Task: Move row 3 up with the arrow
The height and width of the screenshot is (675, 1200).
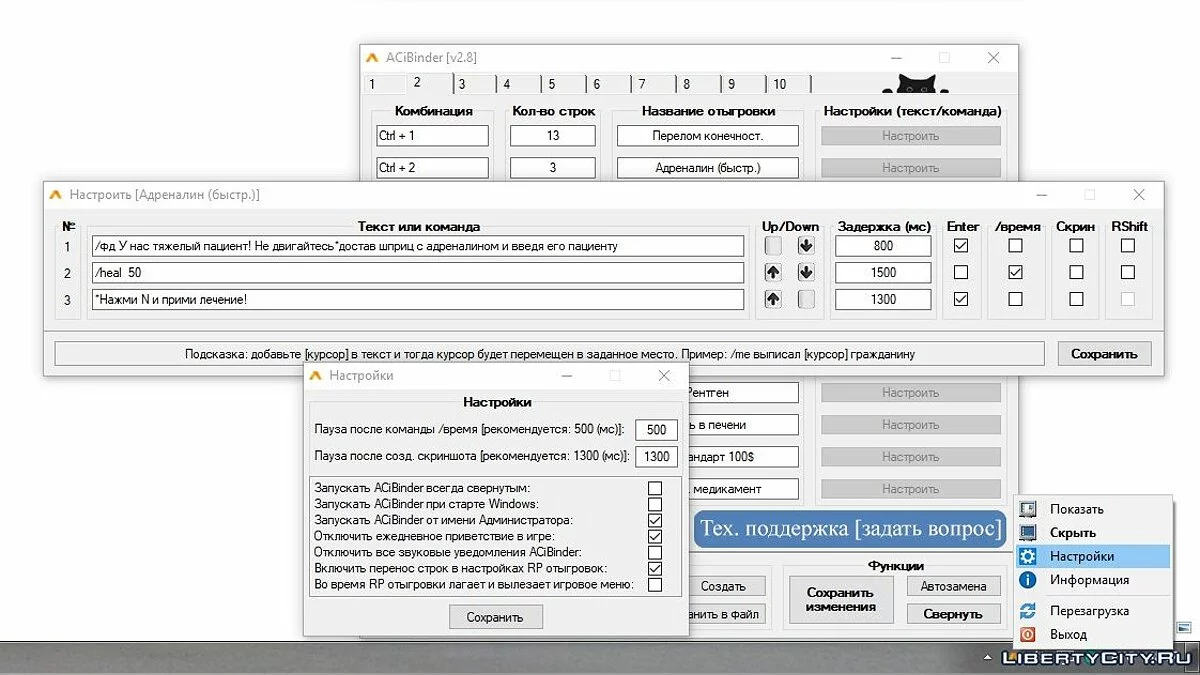Action: coord(773,299)
